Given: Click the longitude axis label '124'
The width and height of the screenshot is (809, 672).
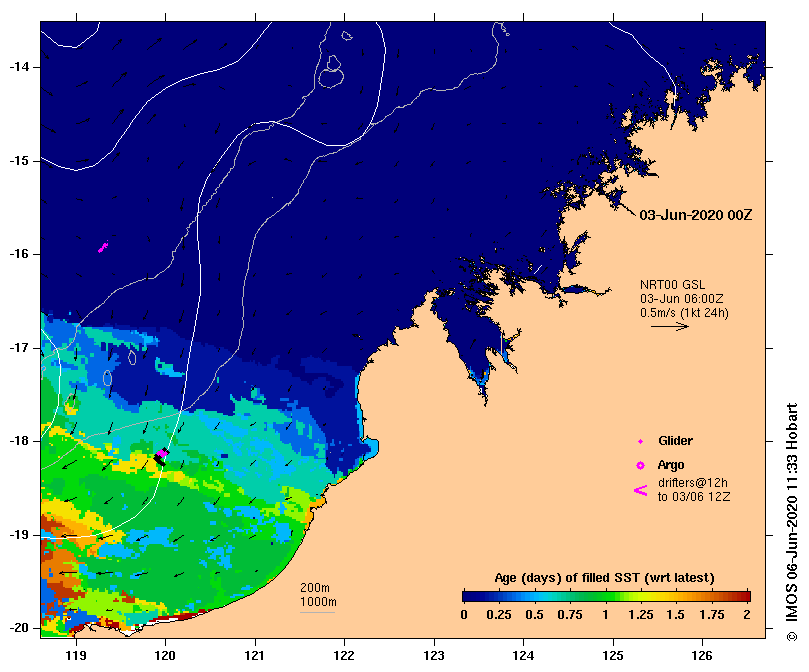Looking at the screenshot, I should [x=523, y=655].
